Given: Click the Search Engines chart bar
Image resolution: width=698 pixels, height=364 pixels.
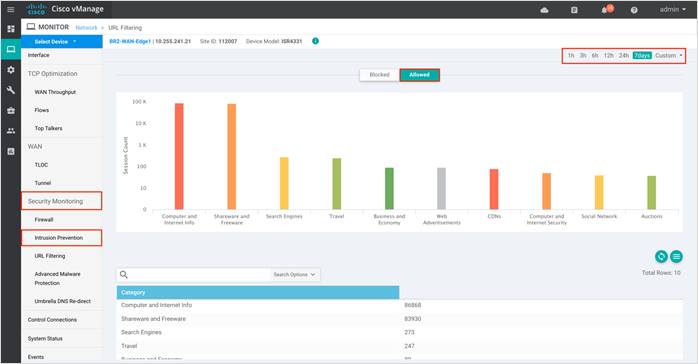Looking at the screenshot, I should tap(284, 183).
